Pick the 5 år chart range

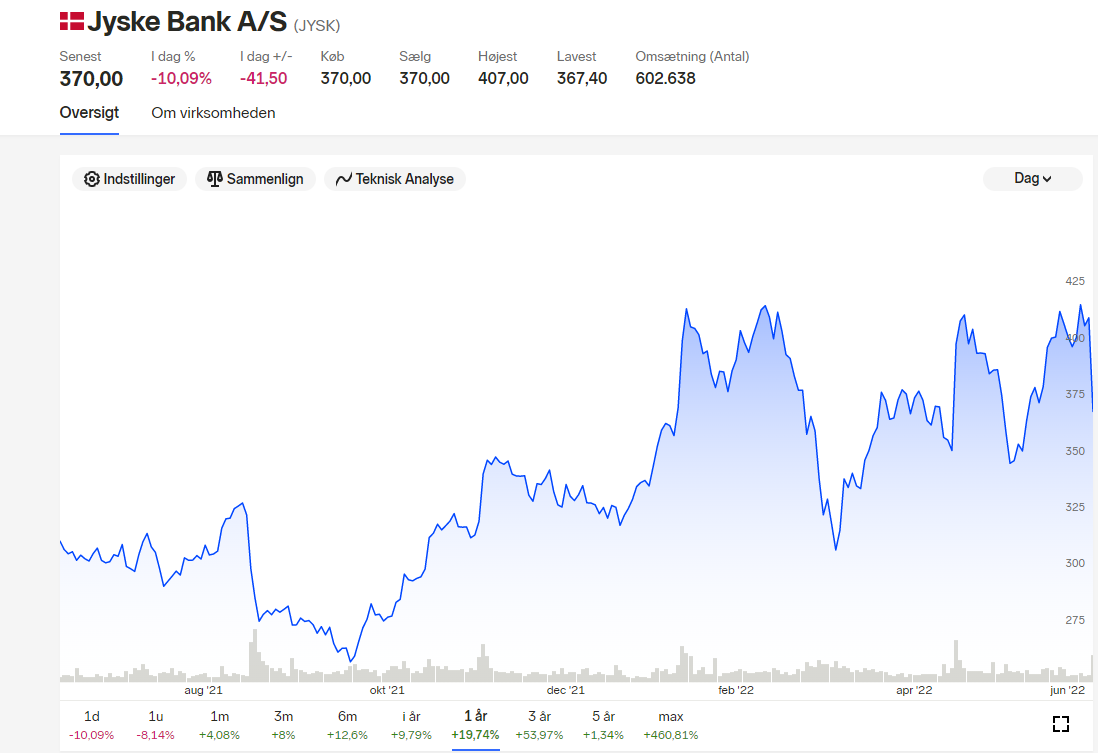[603, 725]
